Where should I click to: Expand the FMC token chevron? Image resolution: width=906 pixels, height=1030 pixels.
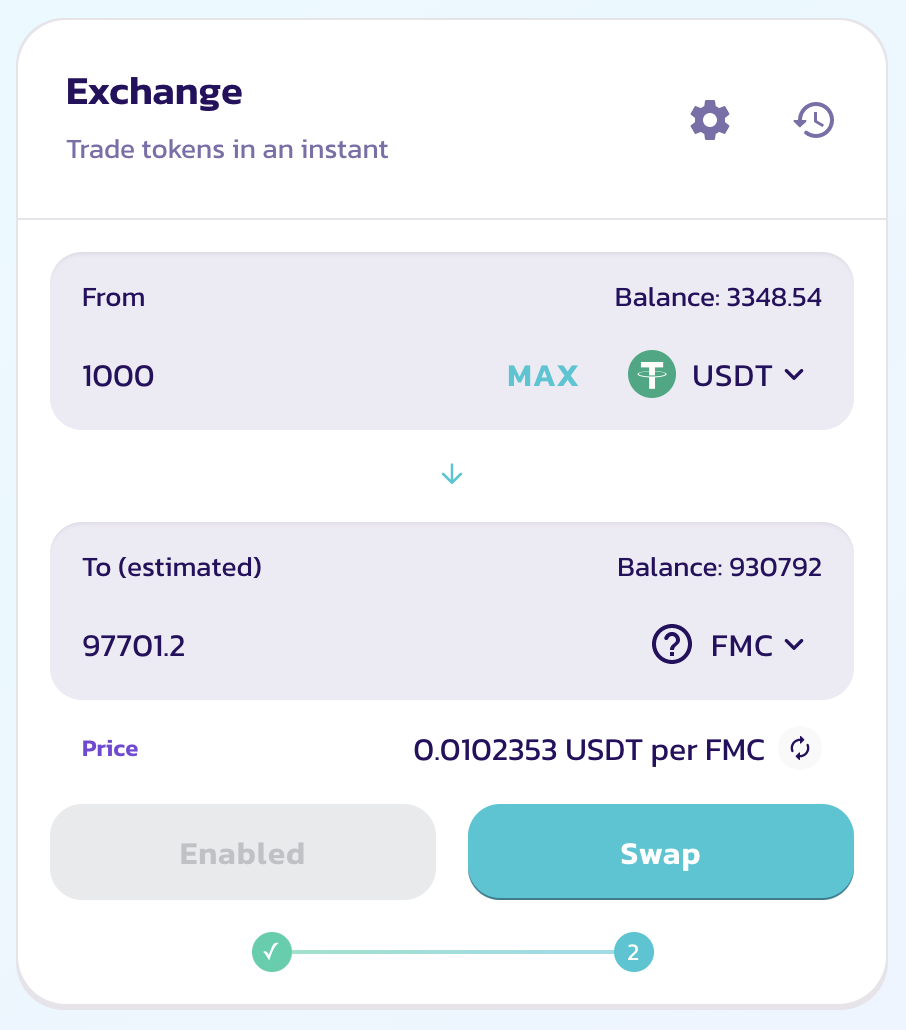pyautogui.click(x=794, y=644)
